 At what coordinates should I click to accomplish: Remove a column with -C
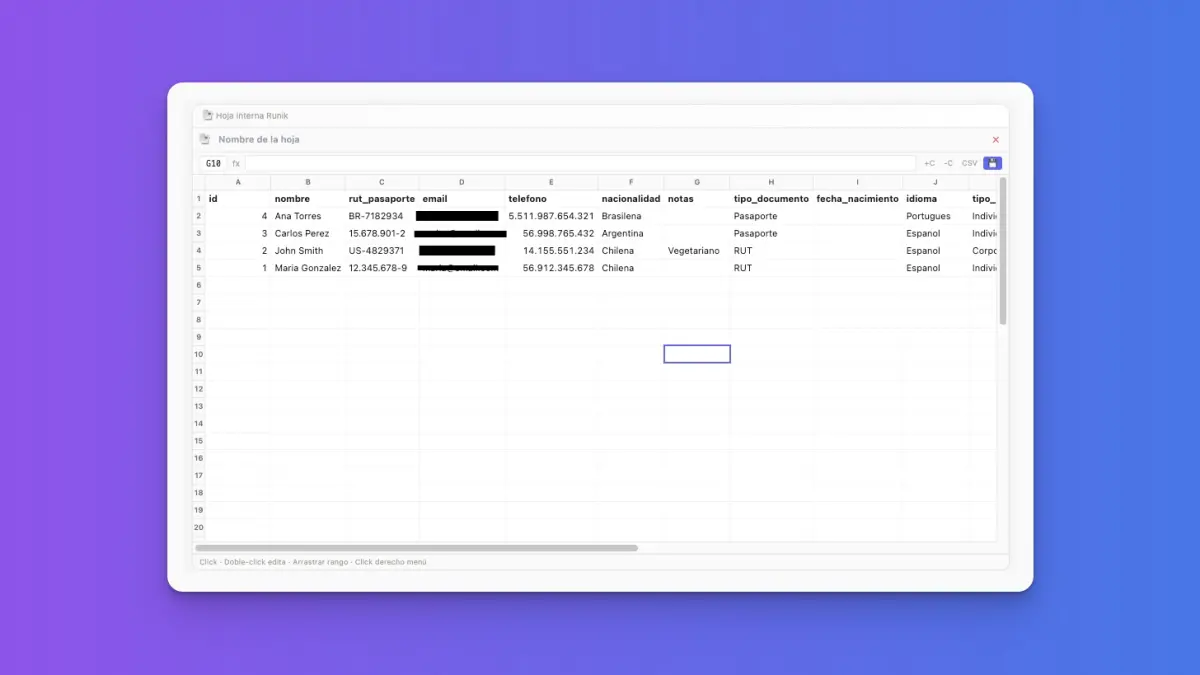click(948, 163)
